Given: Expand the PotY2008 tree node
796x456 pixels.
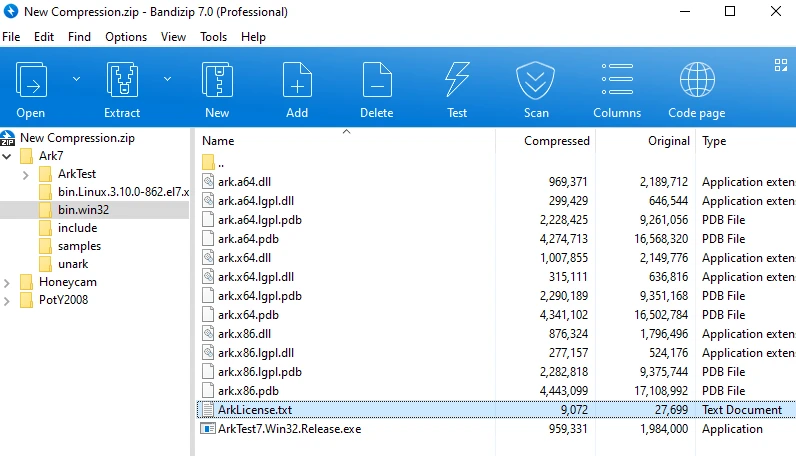Looking at the screenshot, I should [7, 301].
